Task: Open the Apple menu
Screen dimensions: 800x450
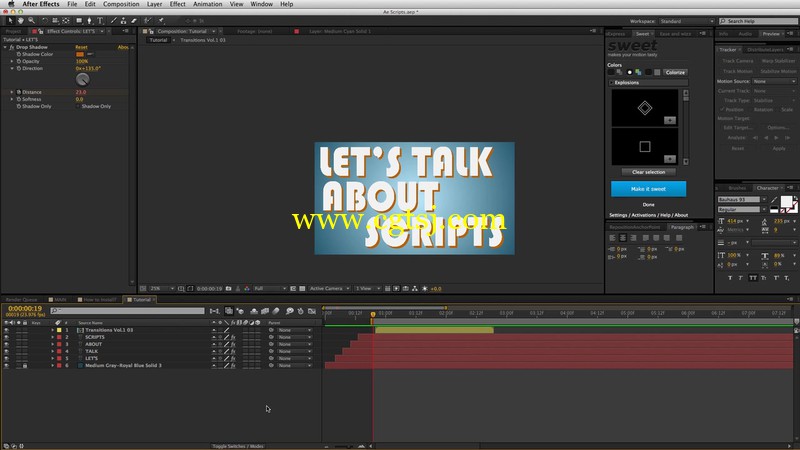Action: [x=11, y=4]
